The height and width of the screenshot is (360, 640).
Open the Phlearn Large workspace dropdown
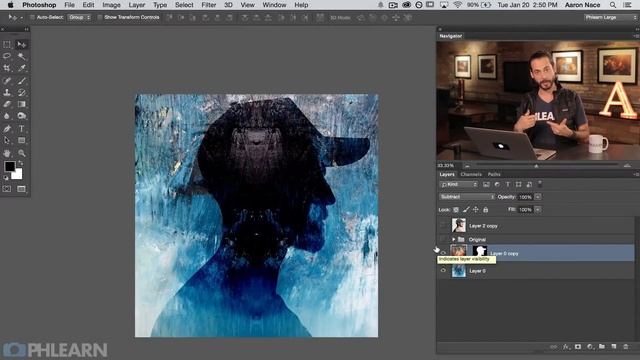(610, 18)
